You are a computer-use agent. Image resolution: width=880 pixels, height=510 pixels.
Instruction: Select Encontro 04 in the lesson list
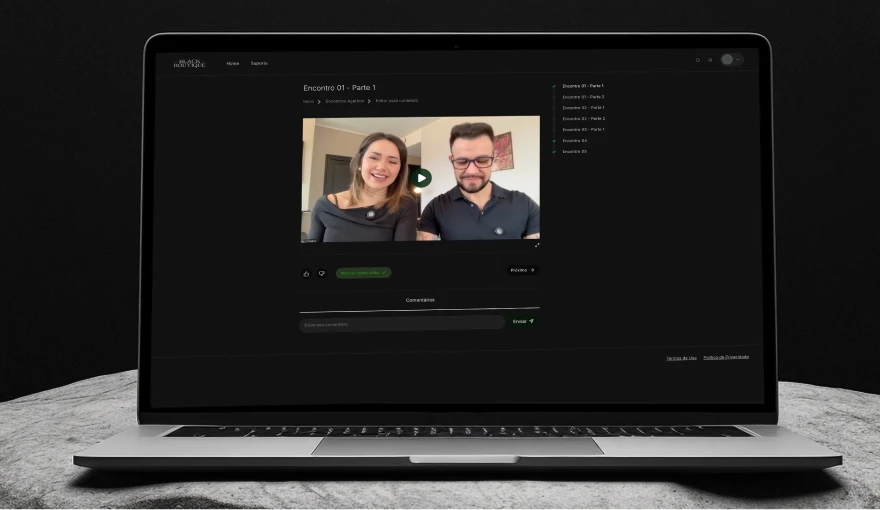[575, 141]
